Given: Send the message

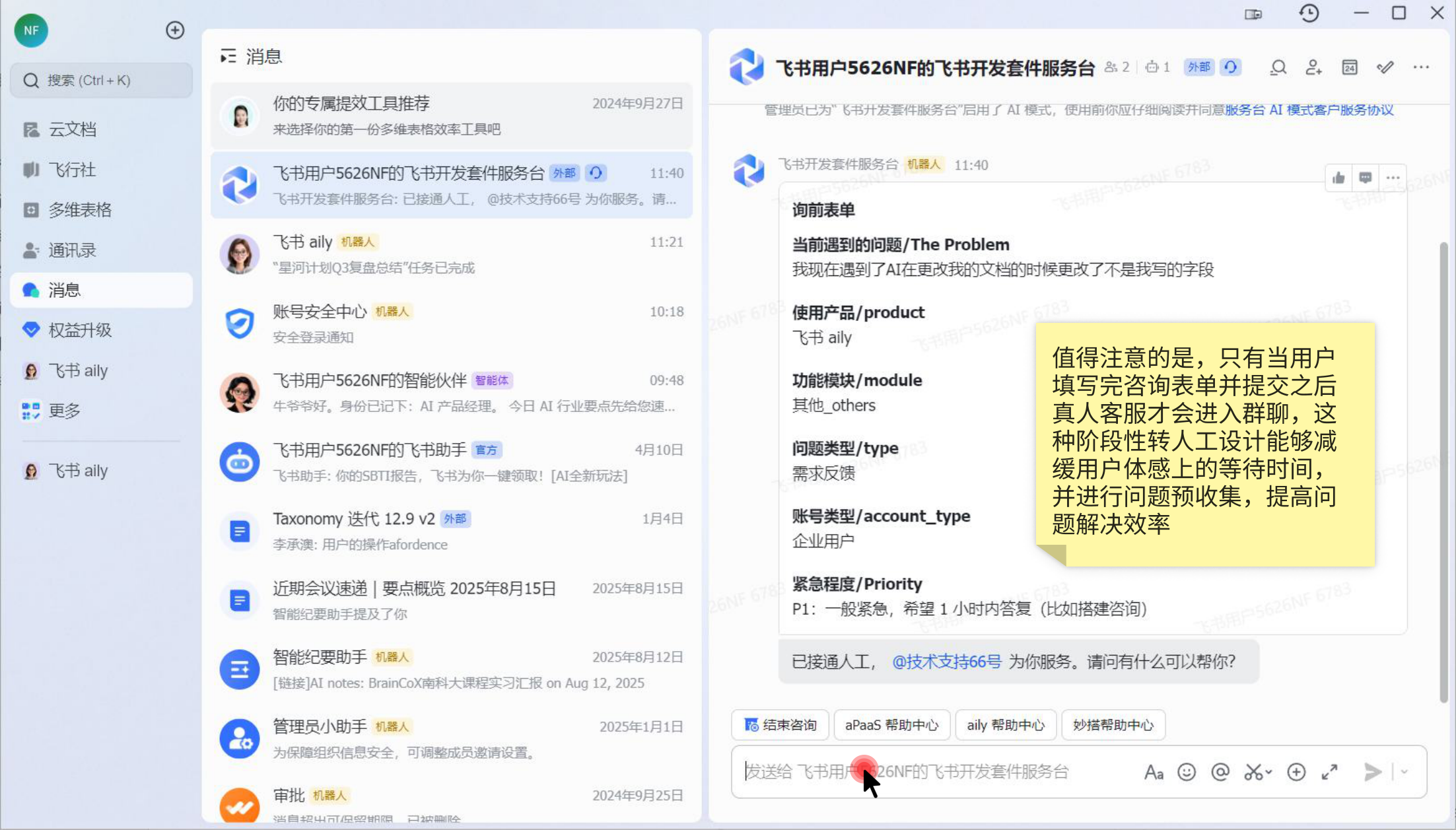Looking at the screenshot, I should 1373,772.
